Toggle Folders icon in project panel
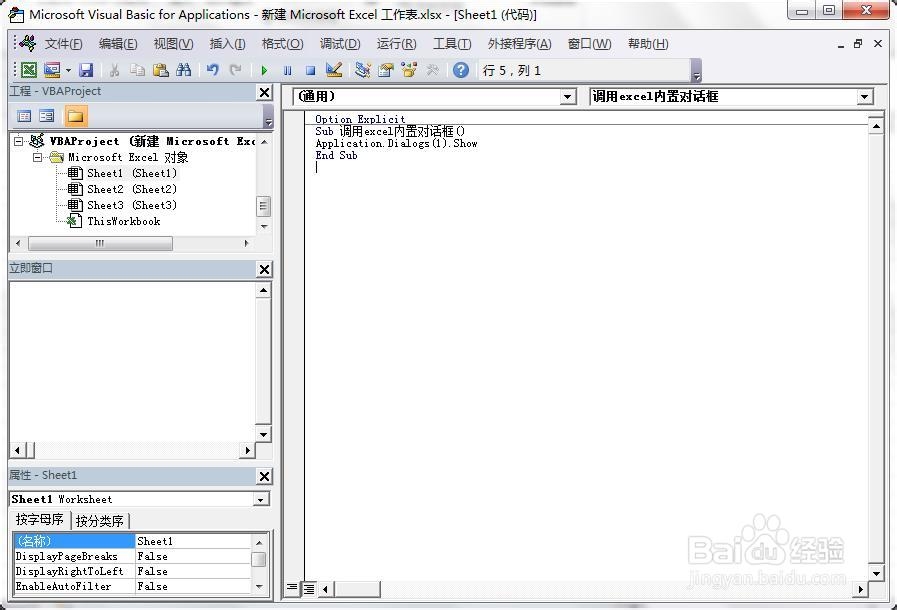 [x=76, y=116]
